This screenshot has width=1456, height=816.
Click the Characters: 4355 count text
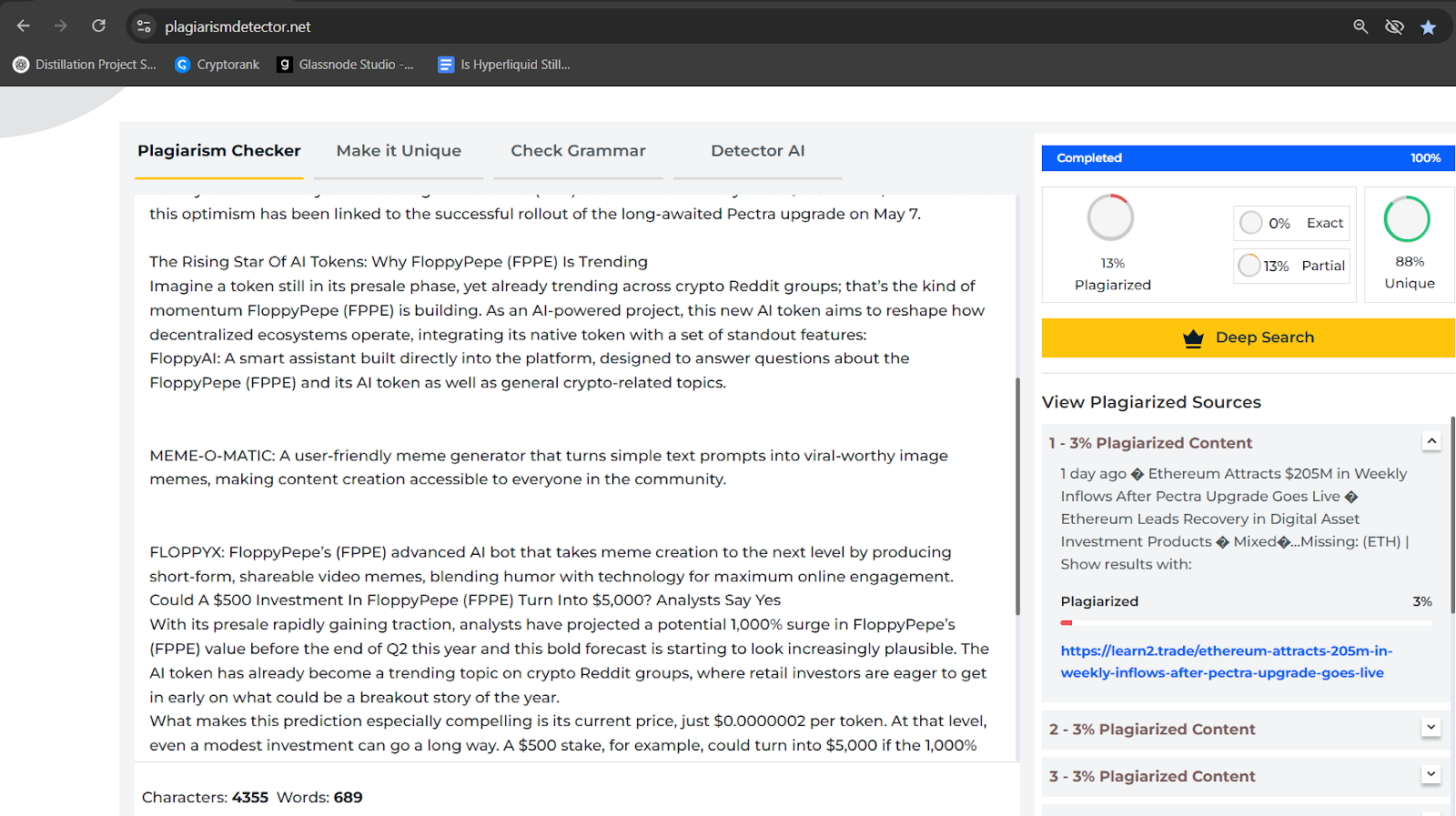coord(205,798)
